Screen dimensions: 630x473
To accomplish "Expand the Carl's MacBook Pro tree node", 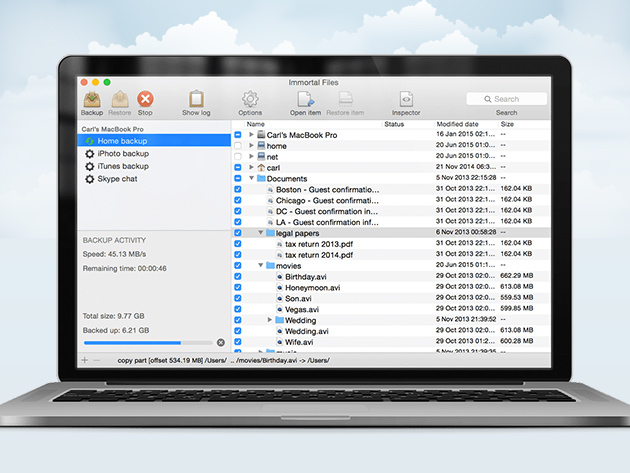I will tap(252, 135).
